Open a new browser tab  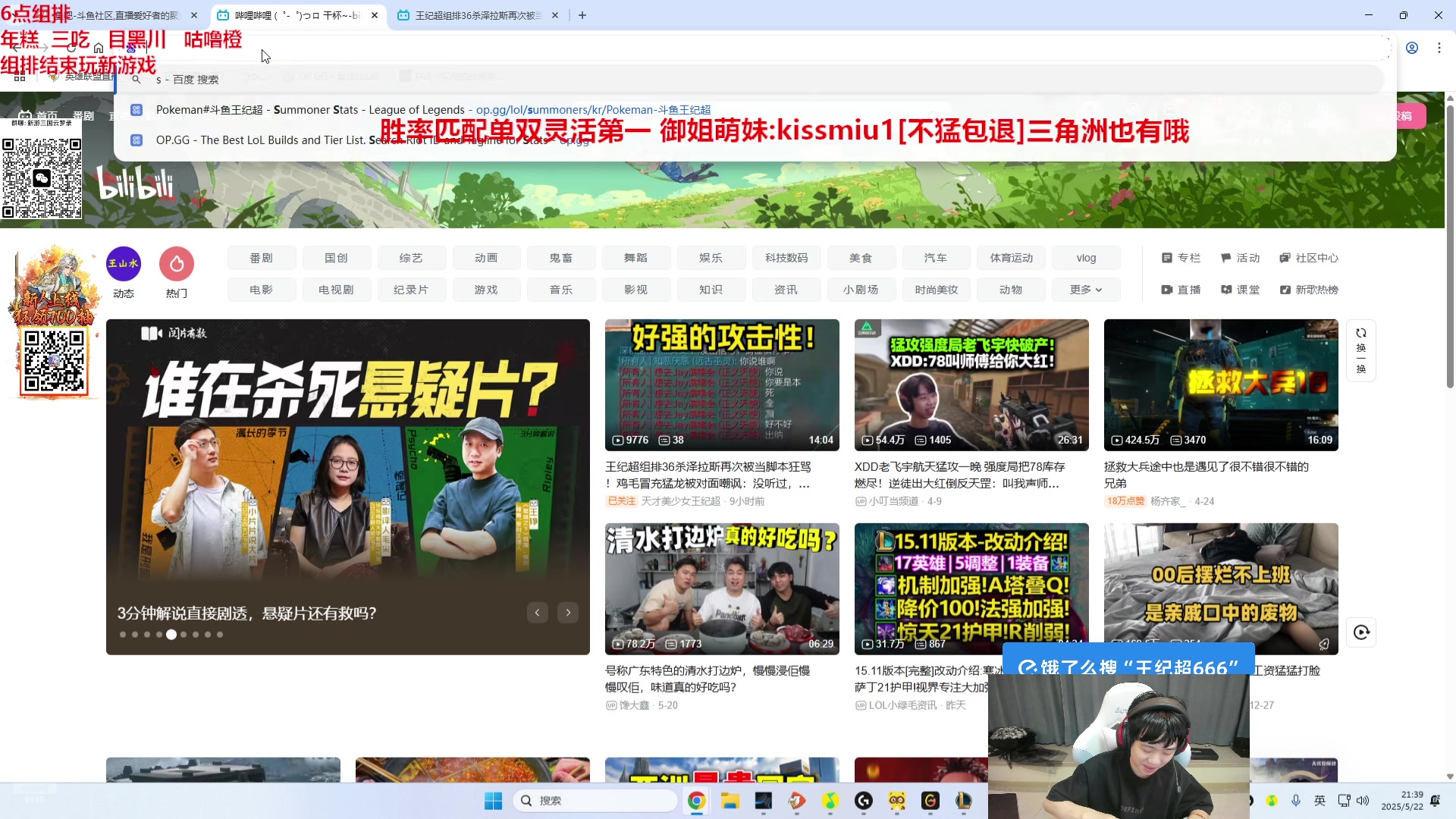click(582, 15)
